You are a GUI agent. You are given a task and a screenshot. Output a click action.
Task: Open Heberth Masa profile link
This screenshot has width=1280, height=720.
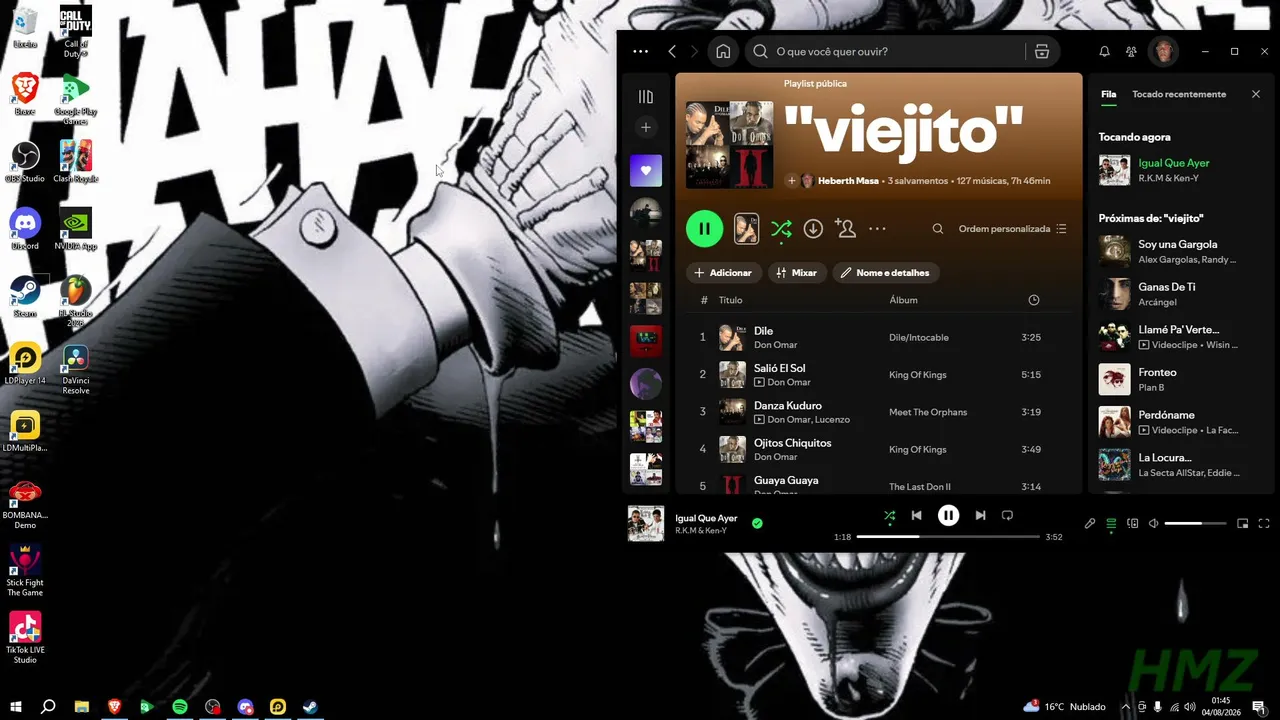pos(848,181)
